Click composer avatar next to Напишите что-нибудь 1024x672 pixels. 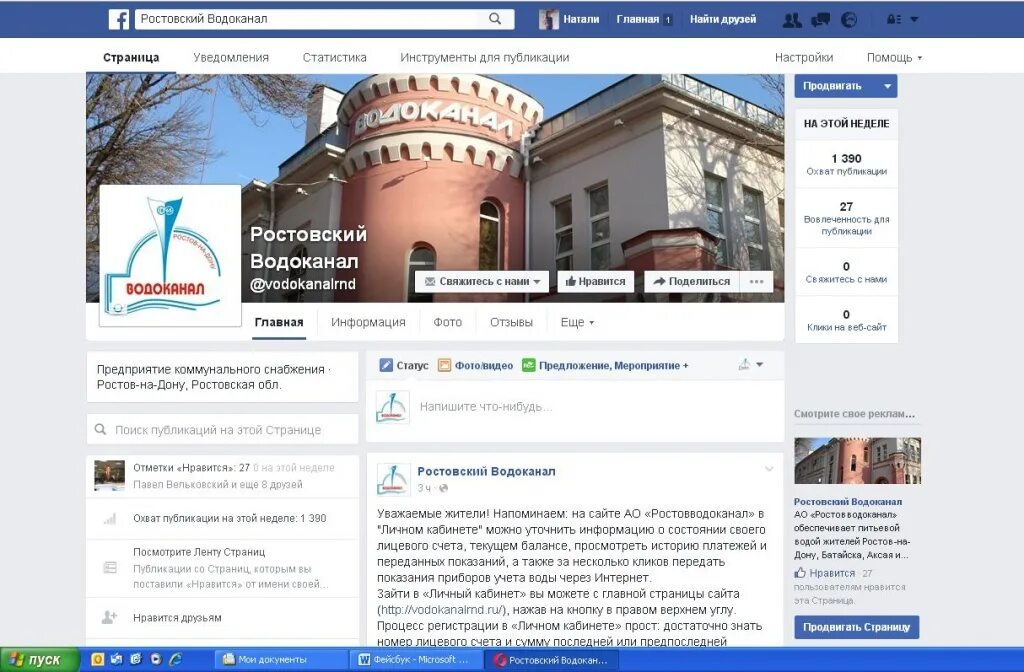click(392, 407)
